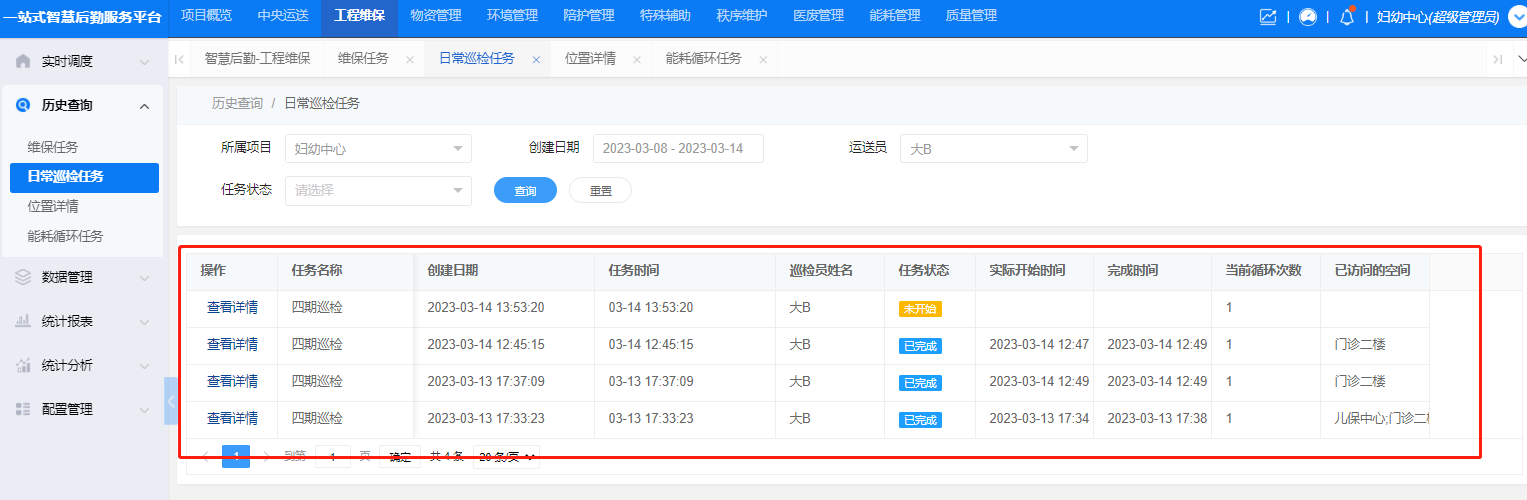Open the 项目概览 top menu
1527x500 pixels.
click(x=206, y=16)
